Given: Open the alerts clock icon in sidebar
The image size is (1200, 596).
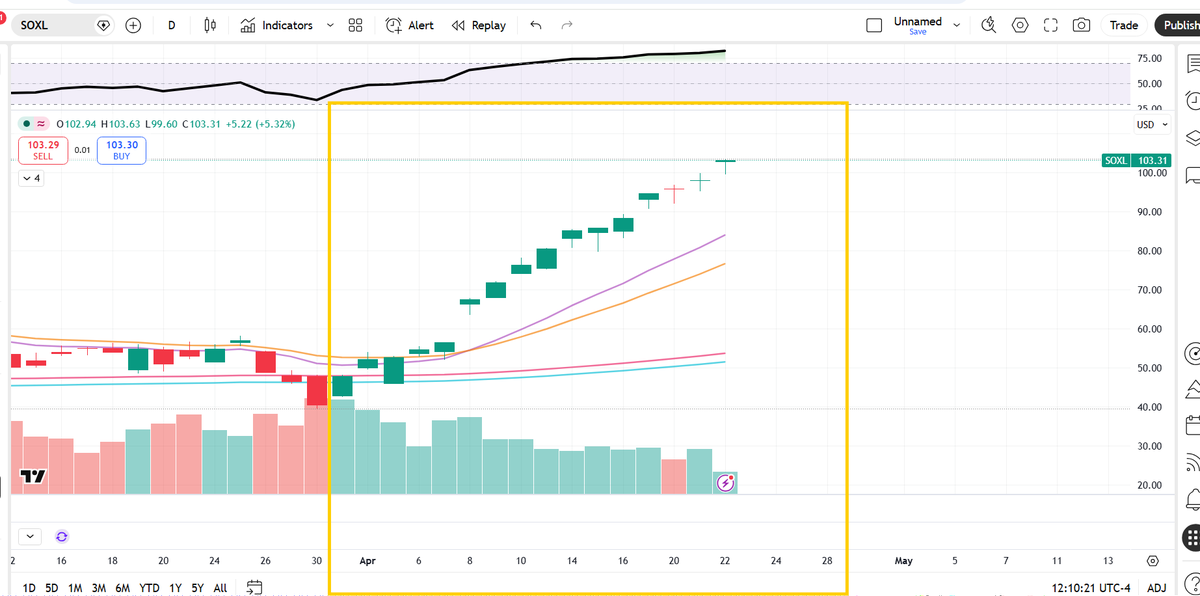Looking at the screenshot, I should pos(1192,100).
